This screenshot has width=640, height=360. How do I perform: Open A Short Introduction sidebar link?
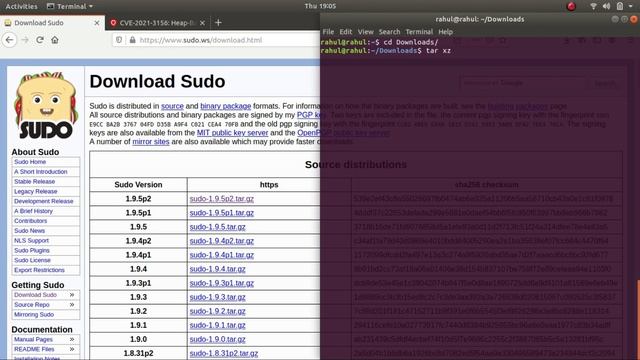click(41, 172)
